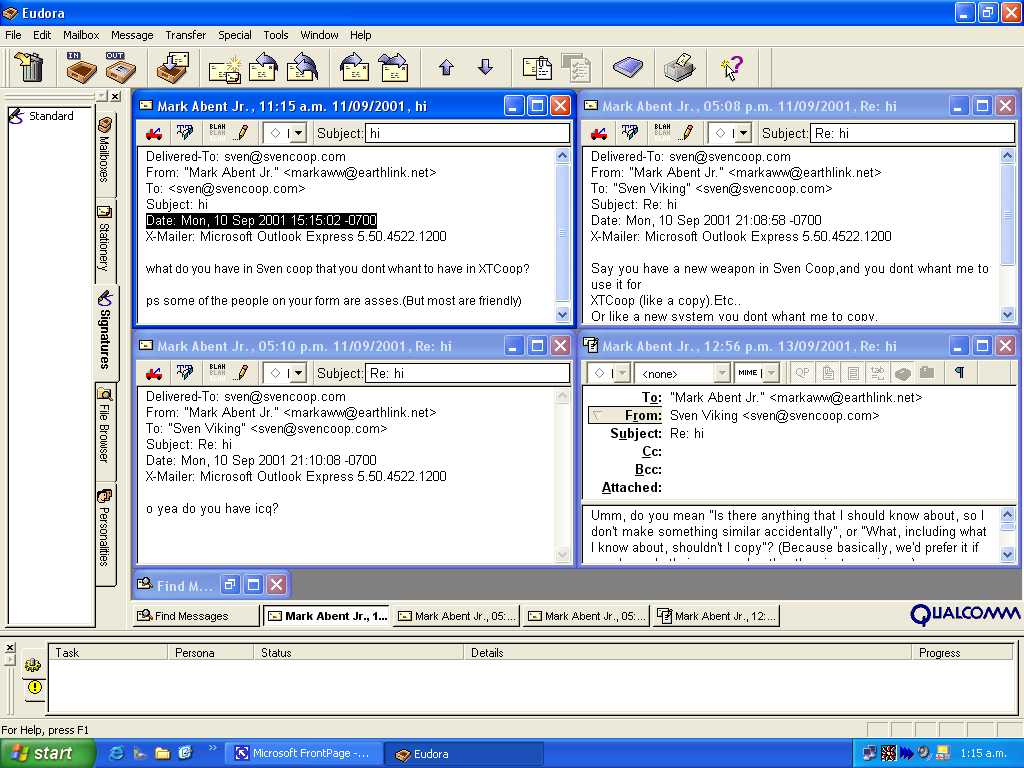
Task: Click the New Message toolbar icon
Action: point(225,69)
